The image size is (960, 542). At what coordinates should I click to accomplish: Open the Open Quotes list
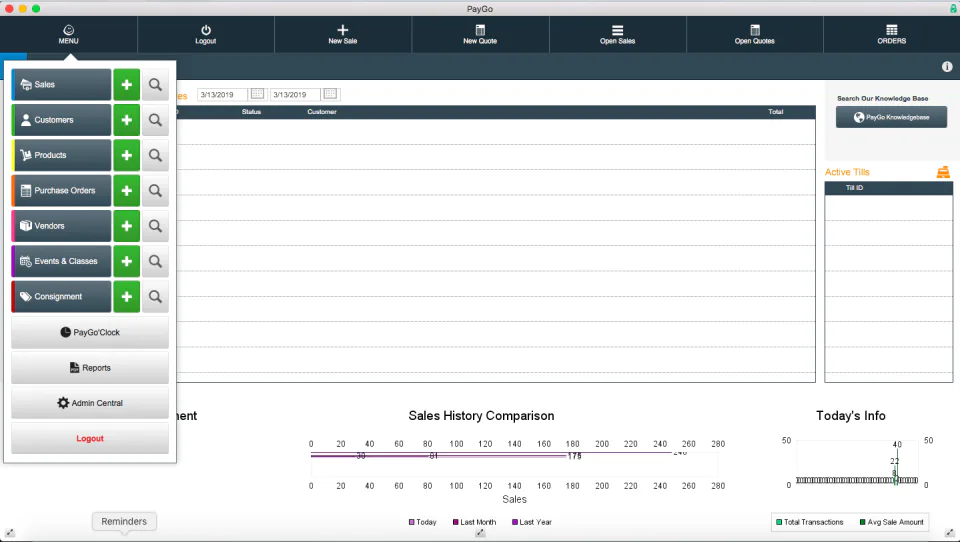coord(754,34)
